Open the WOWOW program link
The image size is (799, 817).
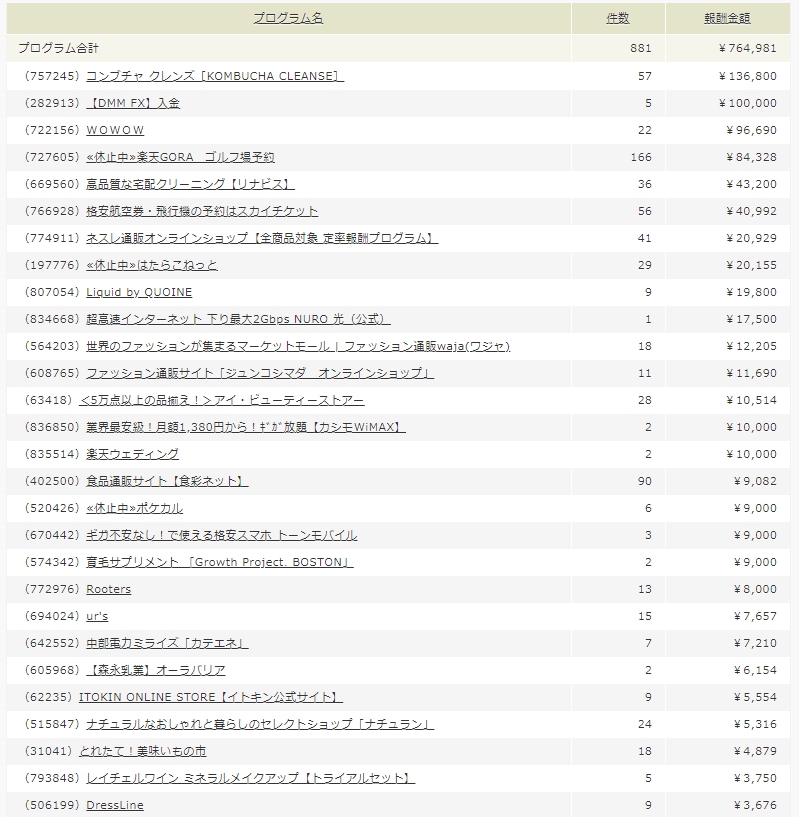pyautogui.click(x=115, y=130)
